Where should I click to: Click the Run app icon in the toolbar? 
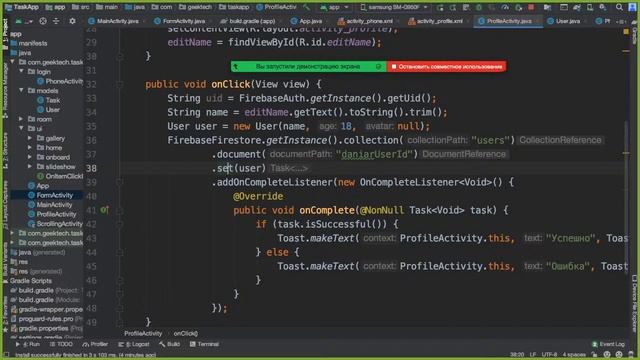point(440,7)
